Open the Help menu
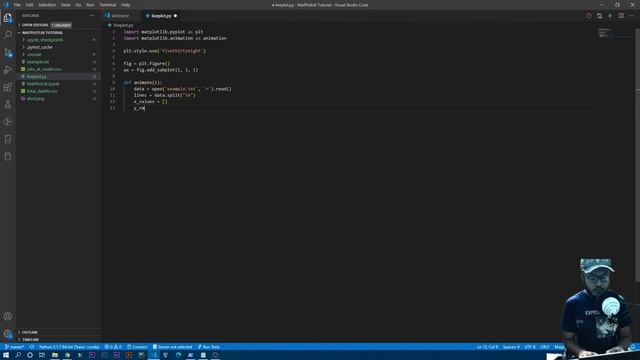 [125, 5]
